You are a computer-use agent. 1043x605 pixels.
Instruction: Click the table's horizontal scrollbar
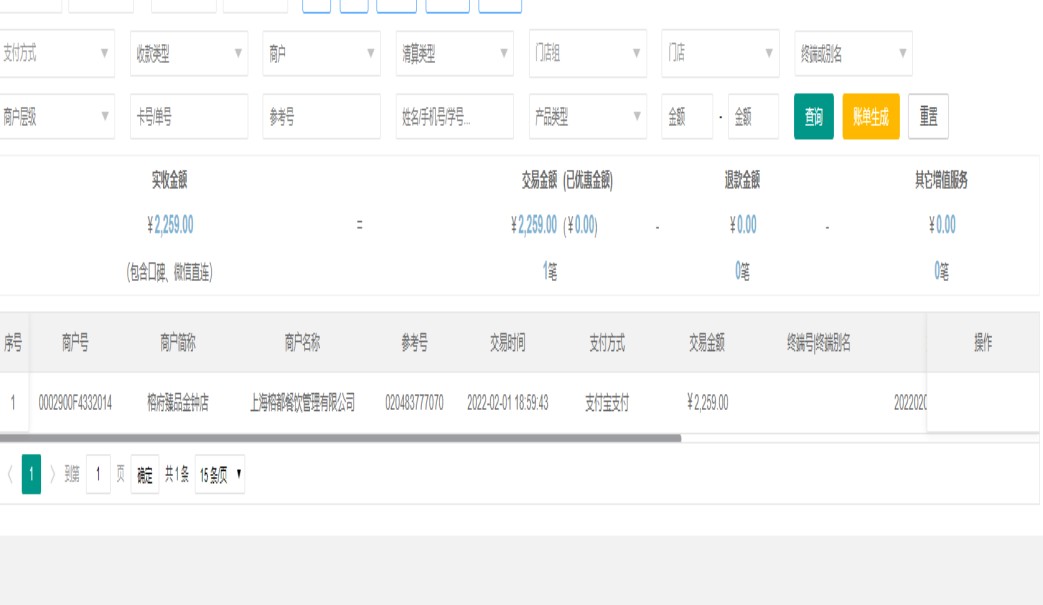click(340, 438)
